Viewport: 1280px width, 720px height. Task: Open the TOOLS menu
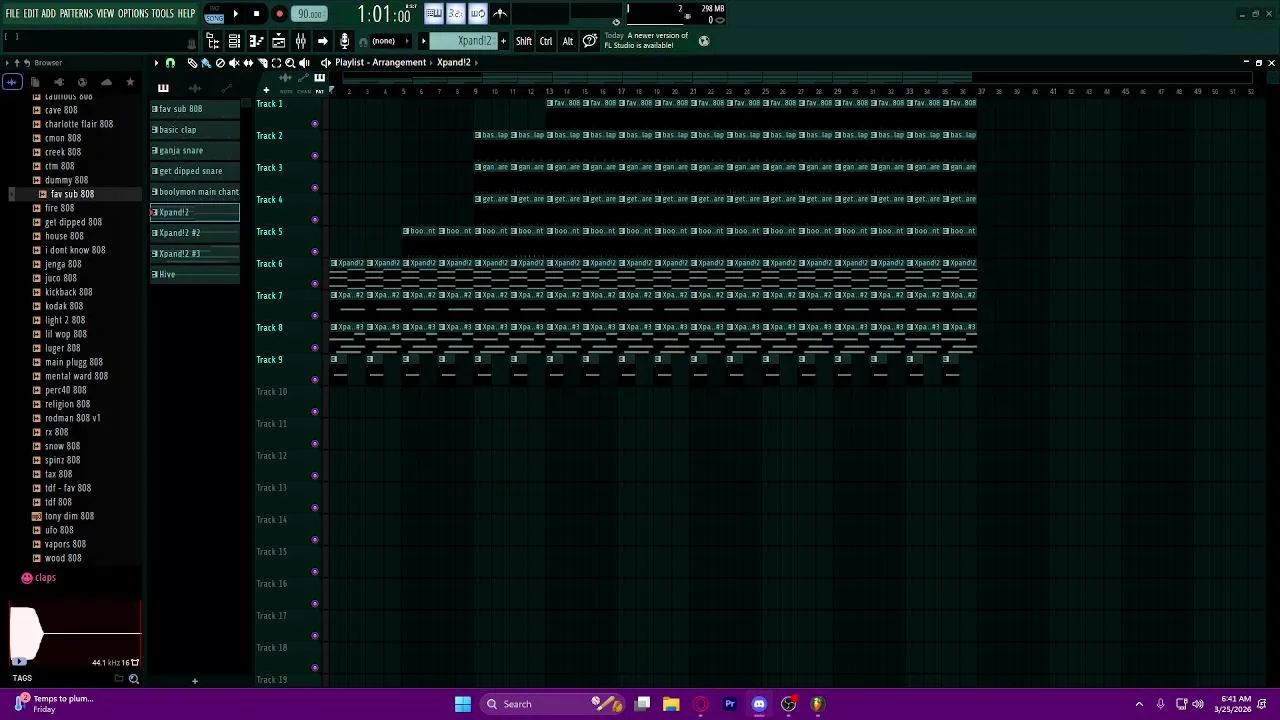coord(163,13)
